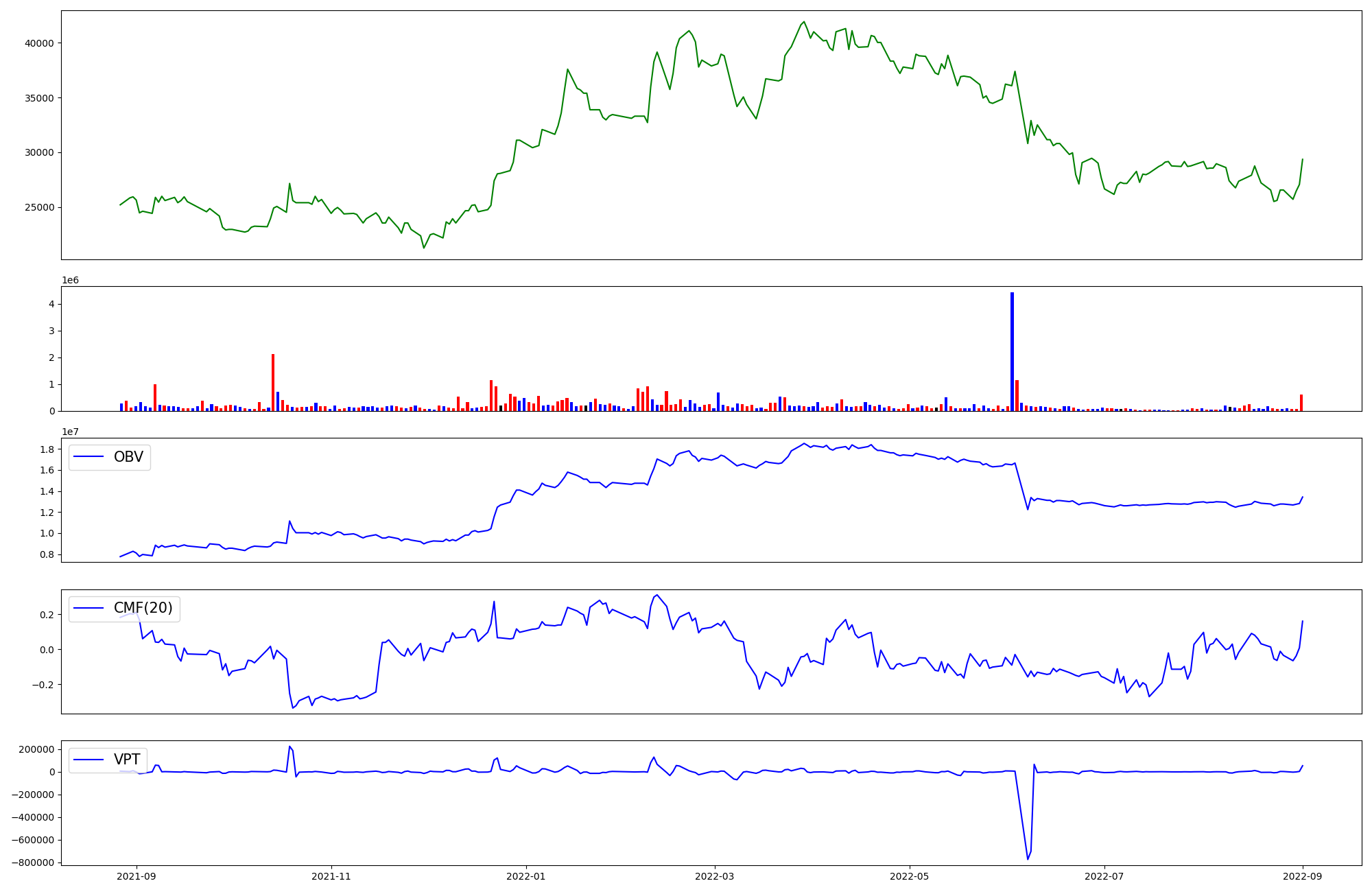Click the 2022-09 x-axis date label

(x=1303, y=876)
